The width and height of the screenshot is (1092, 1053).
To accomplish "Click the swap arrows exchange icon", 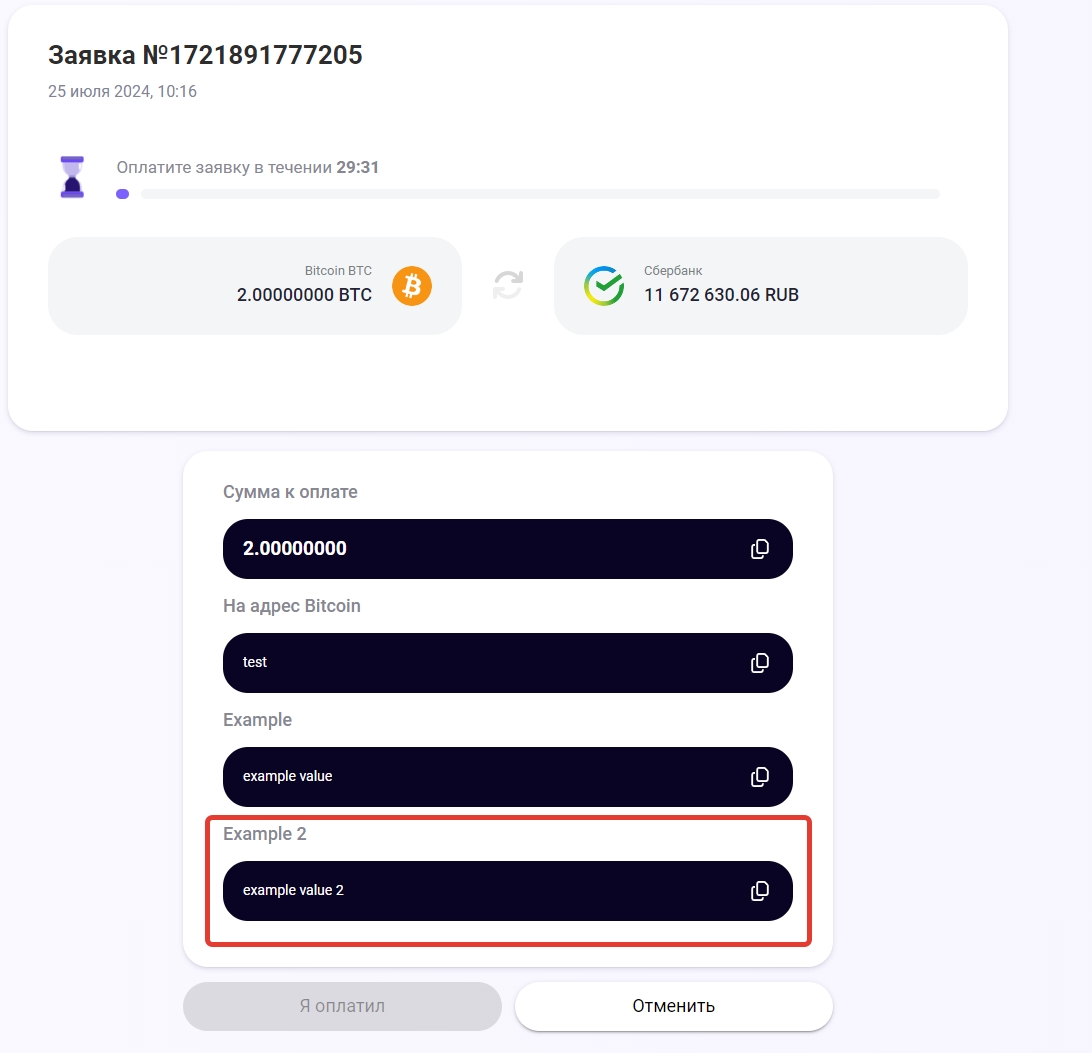I will 508,286.
